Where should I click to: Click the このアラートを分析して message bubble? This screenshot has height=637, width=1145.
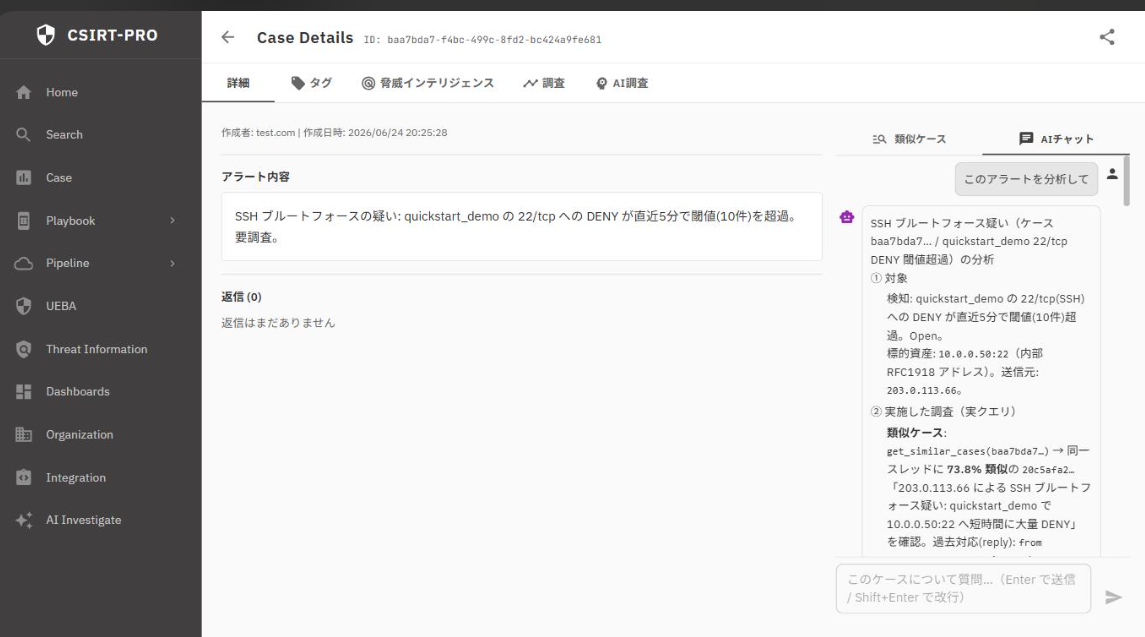click(1026, 179)
